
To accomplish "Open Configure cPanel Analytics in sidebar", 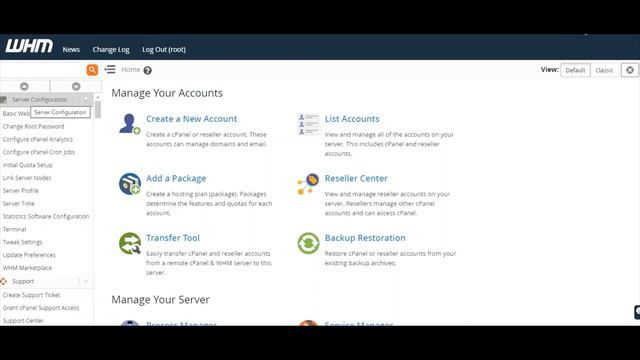I will tap(38, 139).
